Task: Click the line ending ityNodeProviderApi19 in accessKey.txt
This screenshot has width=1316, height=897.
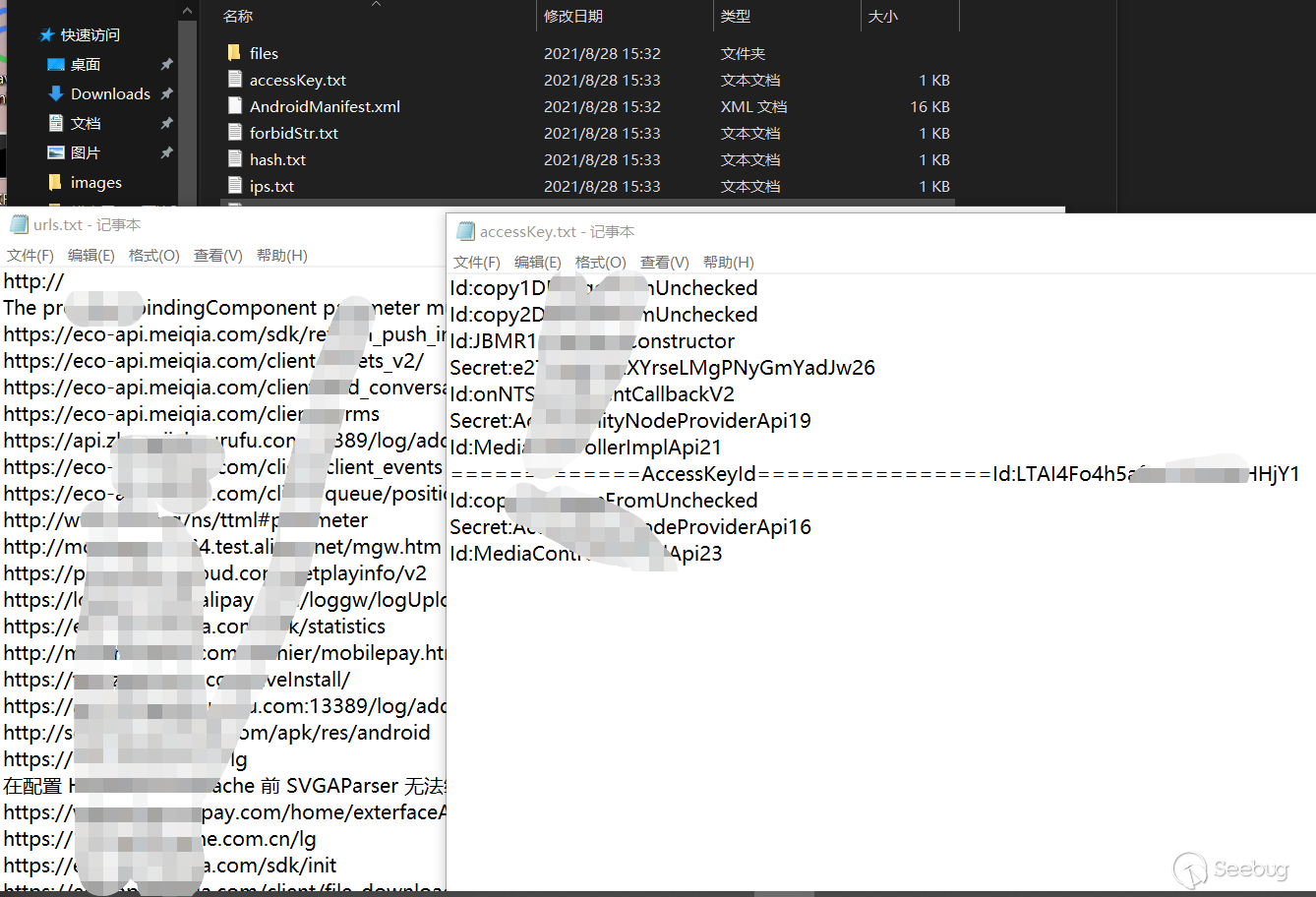Action: [630, 421]
